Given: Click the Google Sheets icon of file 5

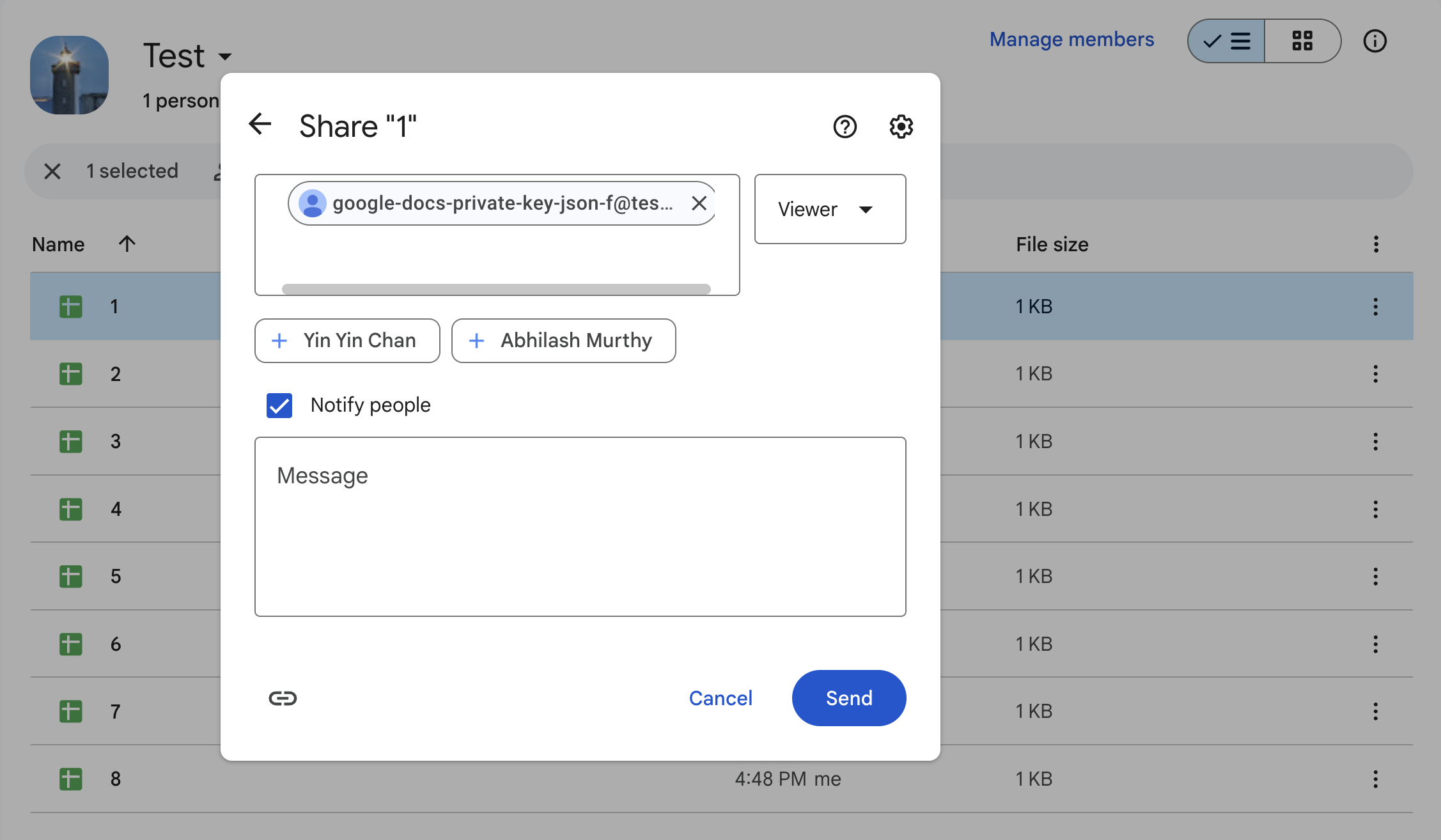Looking at the screenshot, I should pos(71,577).
